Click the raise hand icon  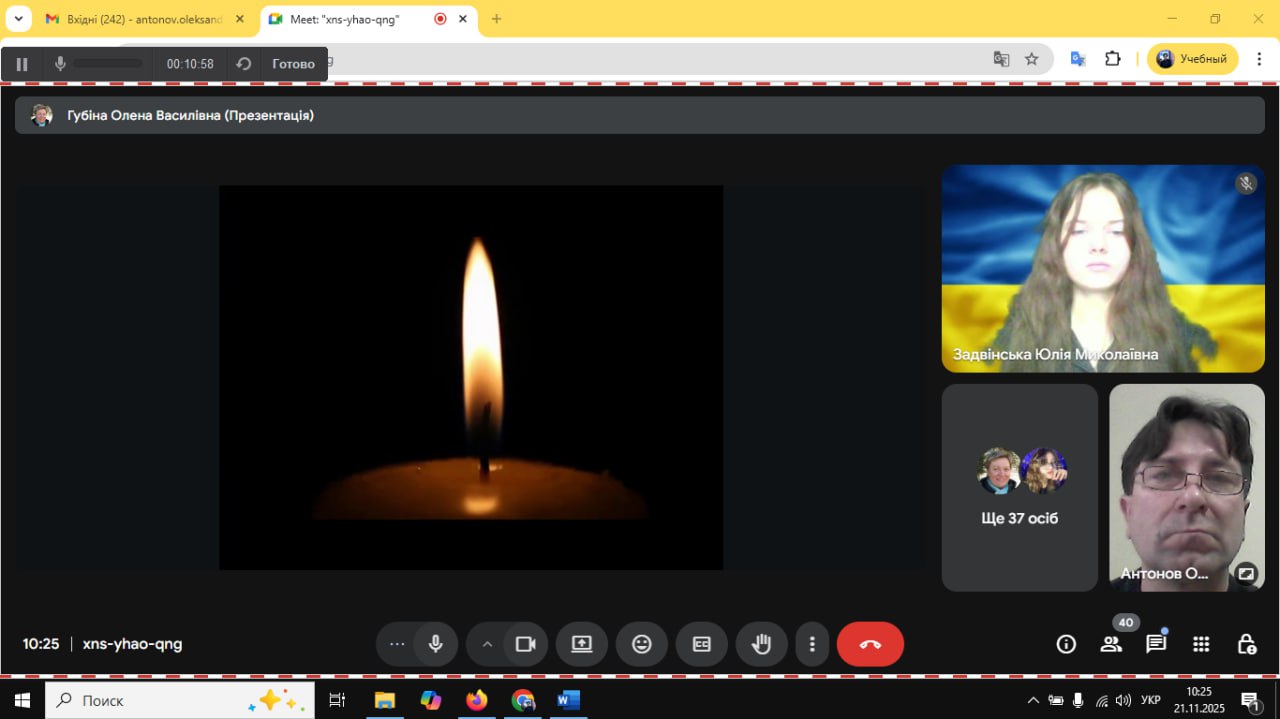(x=762, y=644)
